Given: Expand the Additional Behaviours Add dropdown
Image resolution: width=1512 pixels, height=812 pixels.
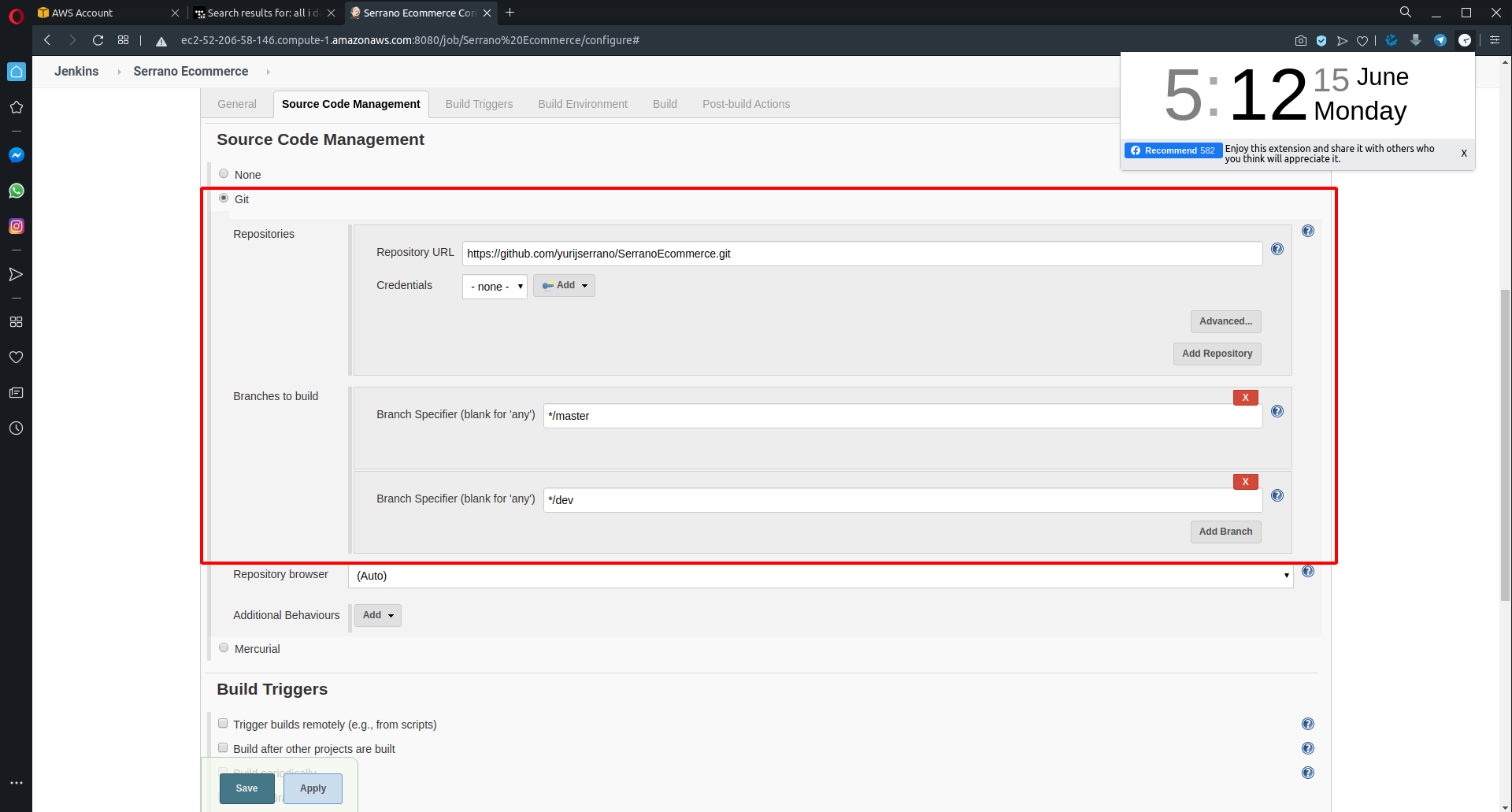Looking at the screenshot, I should point(378,615).
